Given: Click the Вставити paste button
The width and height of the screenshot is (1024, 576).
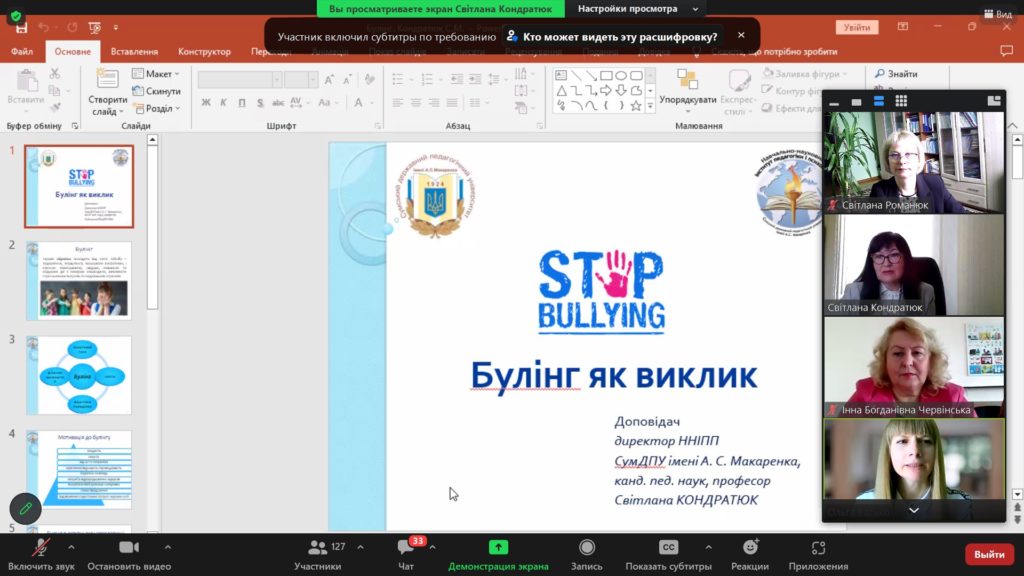Looking at the screenshot, I should (26, 88).
